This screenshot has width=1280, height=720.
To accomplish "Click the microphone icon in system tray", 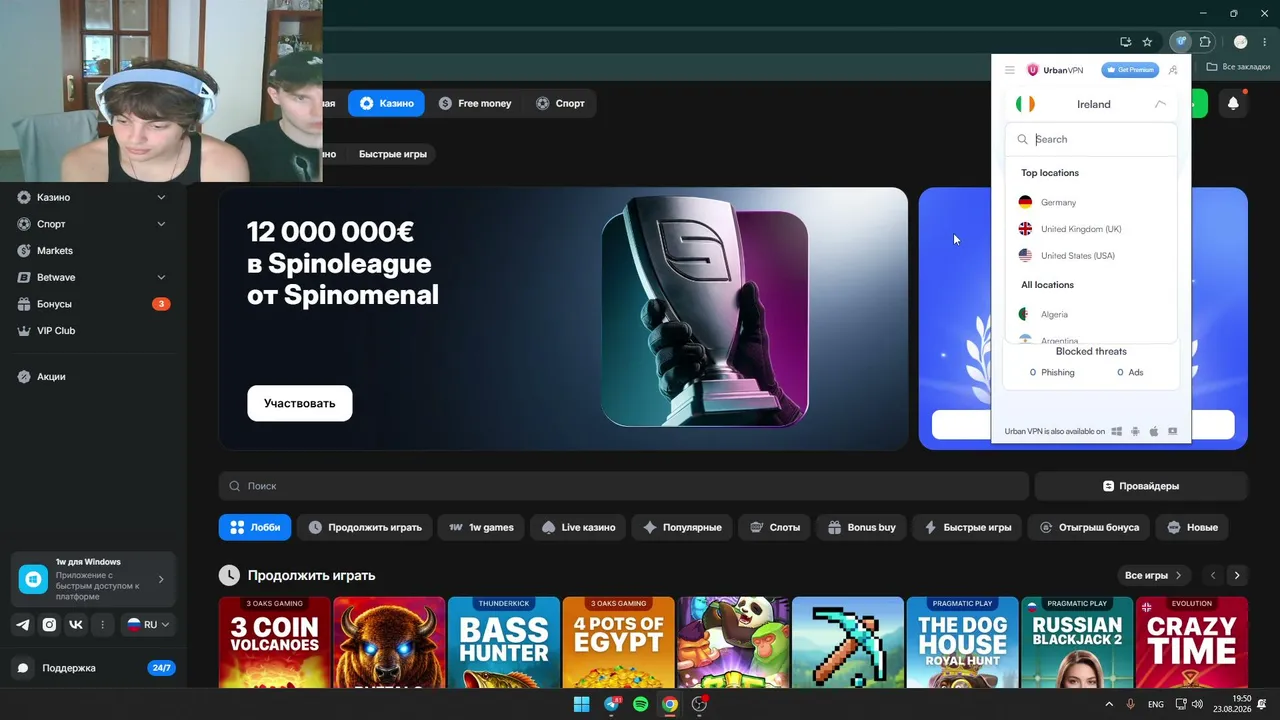I will pos(1131,704).
